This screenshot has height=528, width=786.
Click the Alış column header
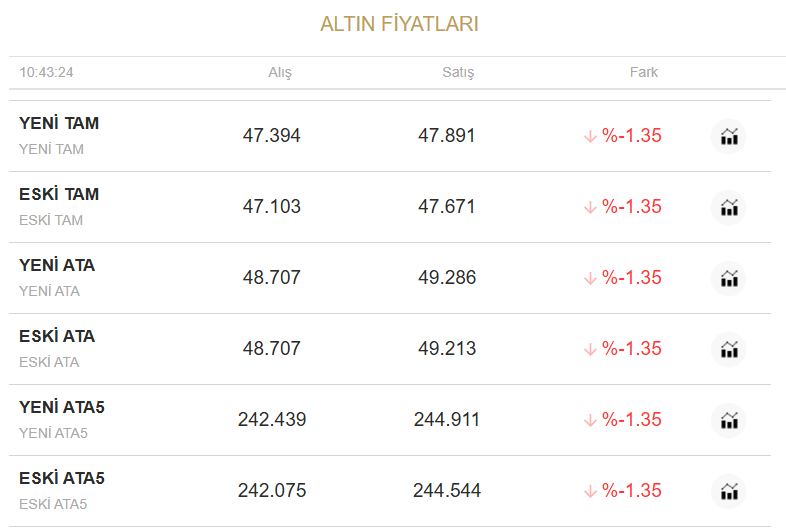coord(280,73)
